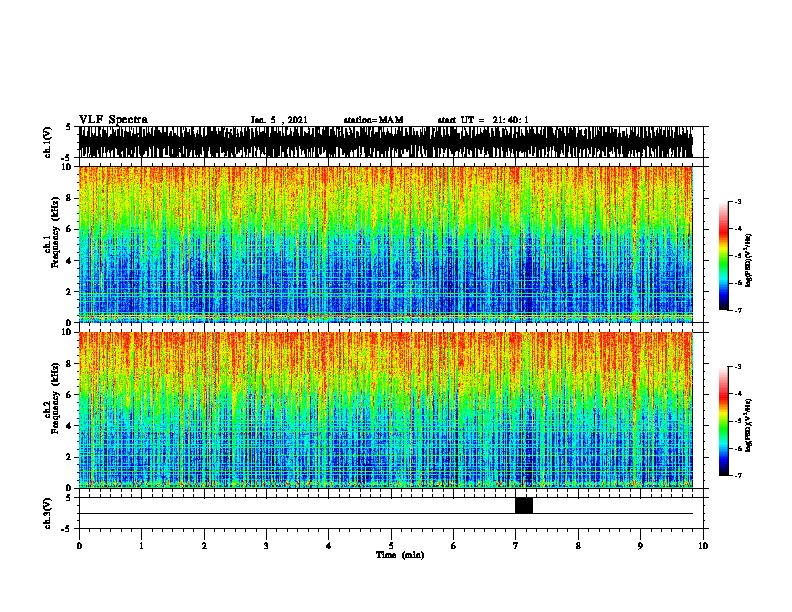Viewport: 792px width, 612px height.
Task: Click the ch.2 "Frequency (kHz)" axis label
Action: coord(55,398)
